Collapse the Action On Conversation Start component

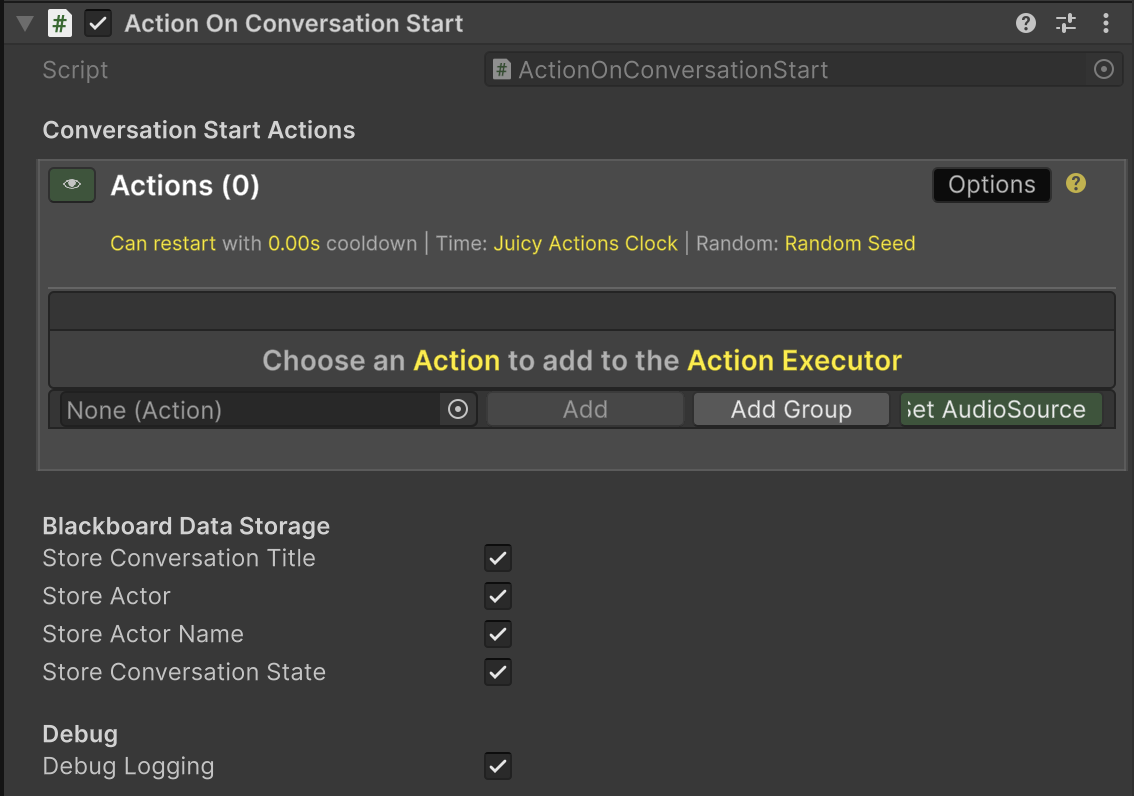coord(25,24)
